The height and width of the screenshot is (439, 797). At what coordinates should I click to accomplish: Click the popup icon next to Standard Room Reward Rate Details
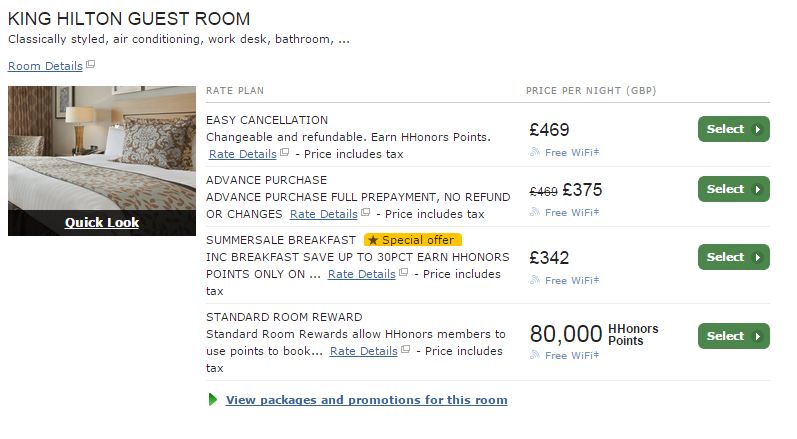click(x=405, y=351)
